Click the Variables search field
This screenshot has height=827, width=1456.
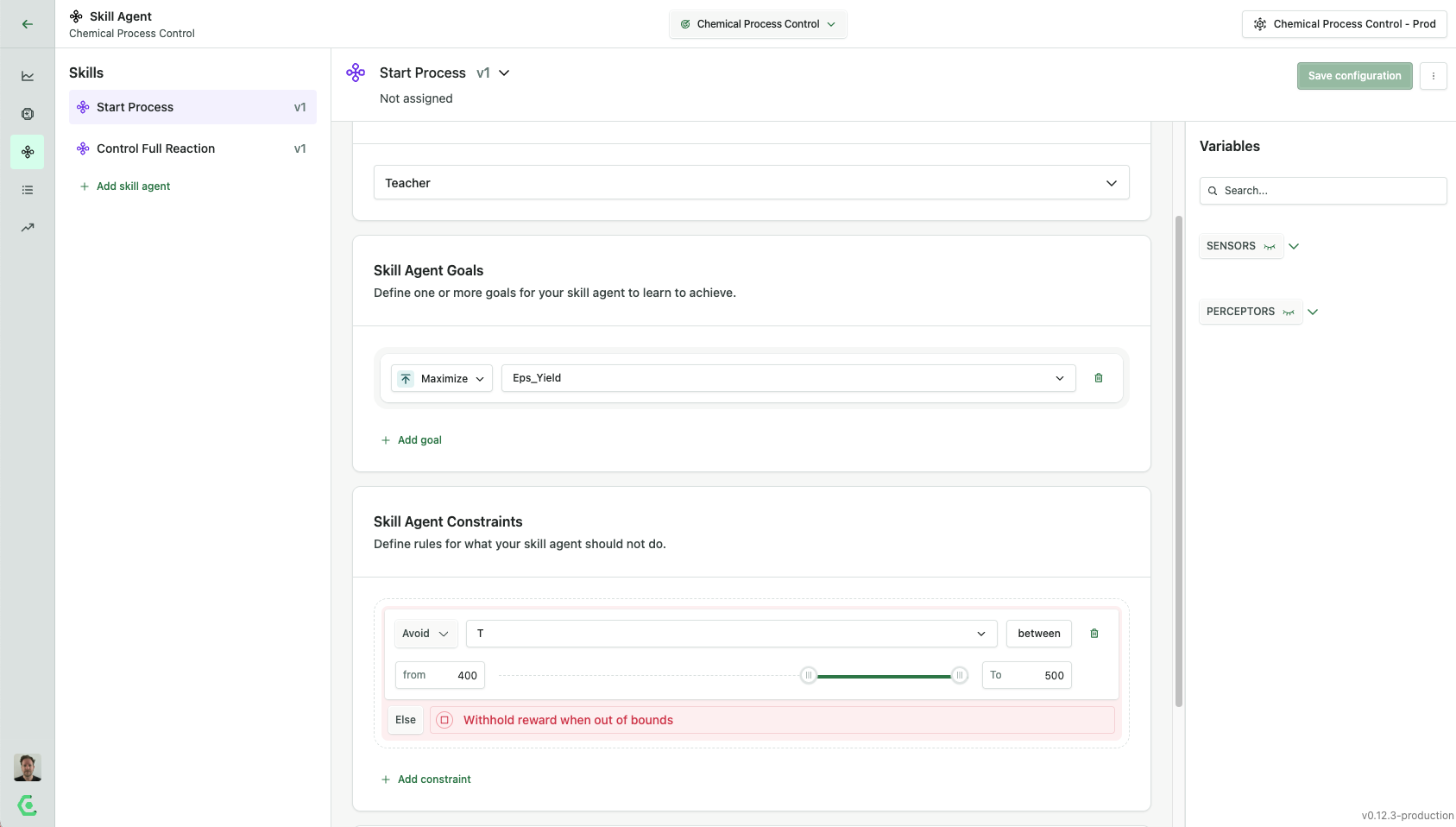(1323, 191)
